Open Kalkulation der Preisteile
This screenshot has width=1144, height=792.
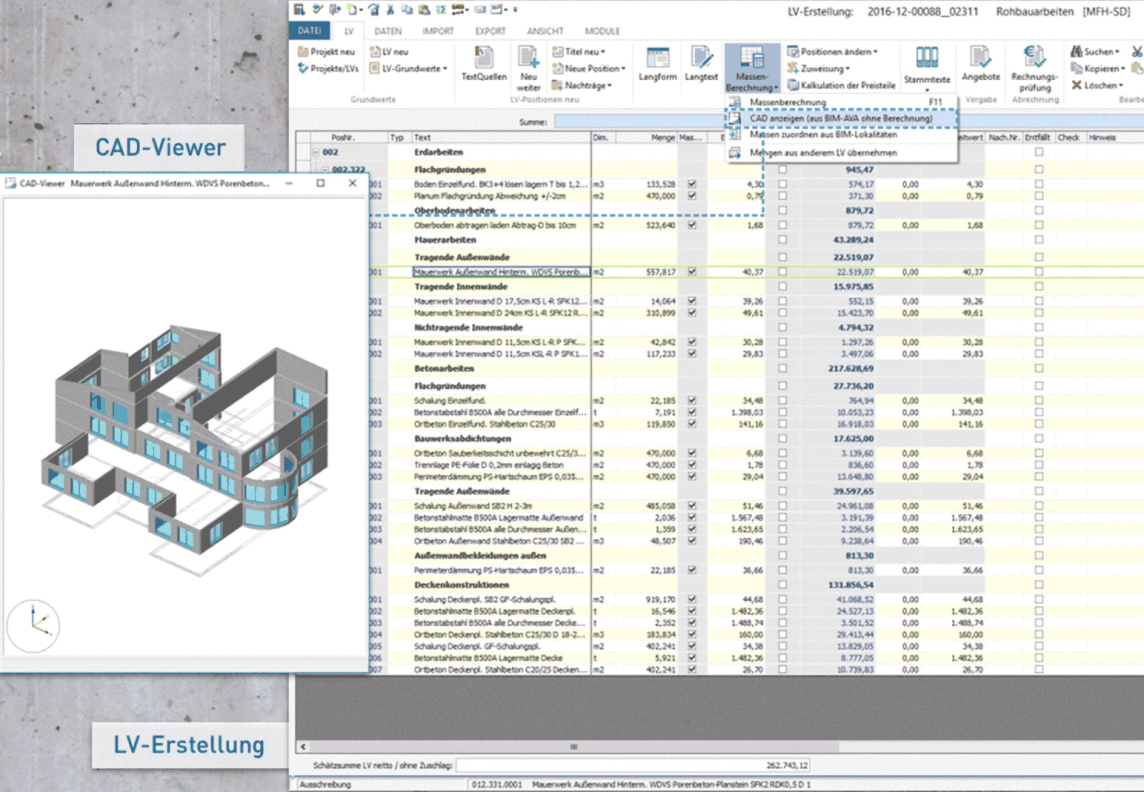[x=841, y=85]
